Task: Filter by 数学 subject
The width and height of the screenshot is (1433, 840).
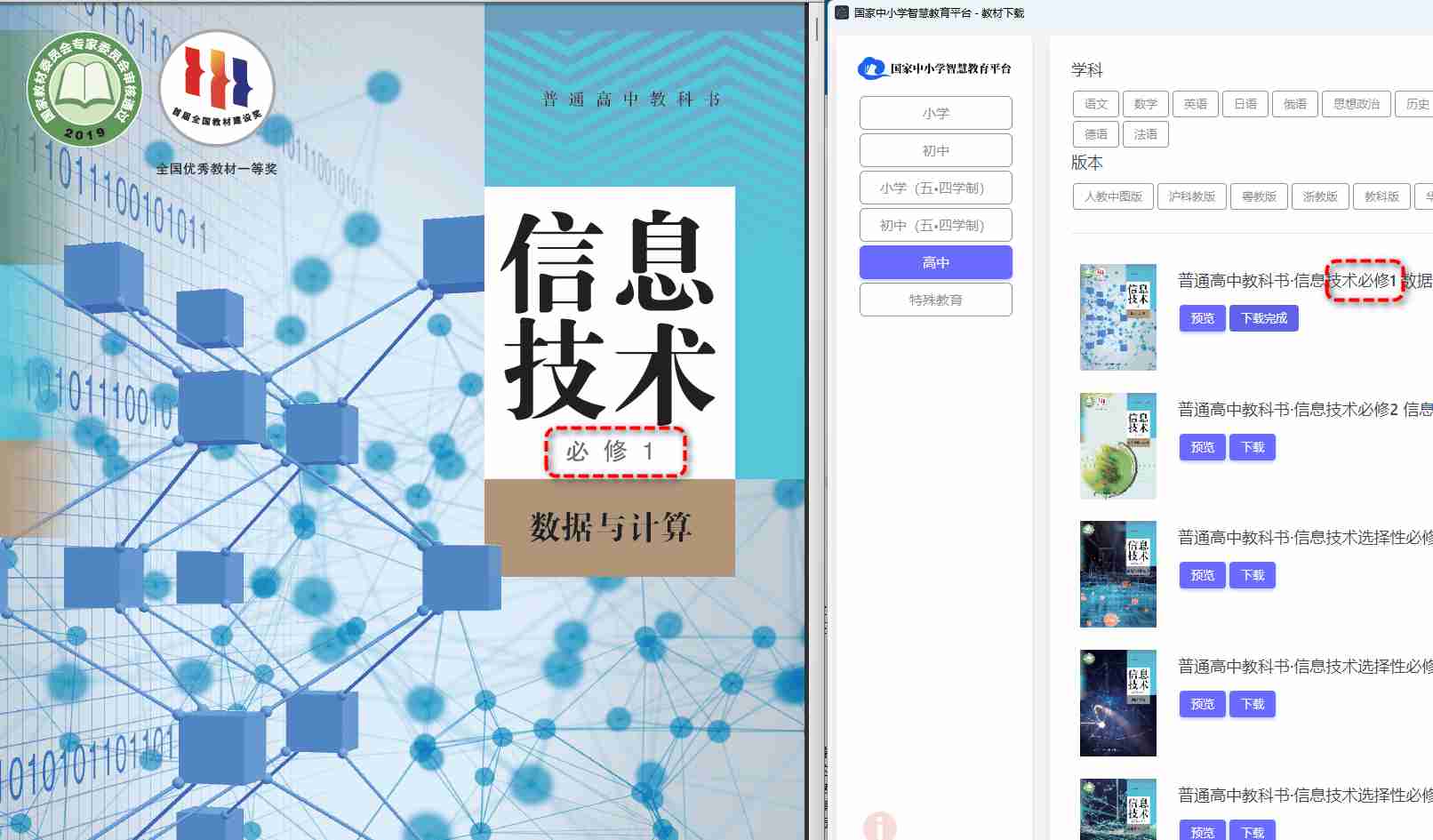Action: coord(1145,104)
